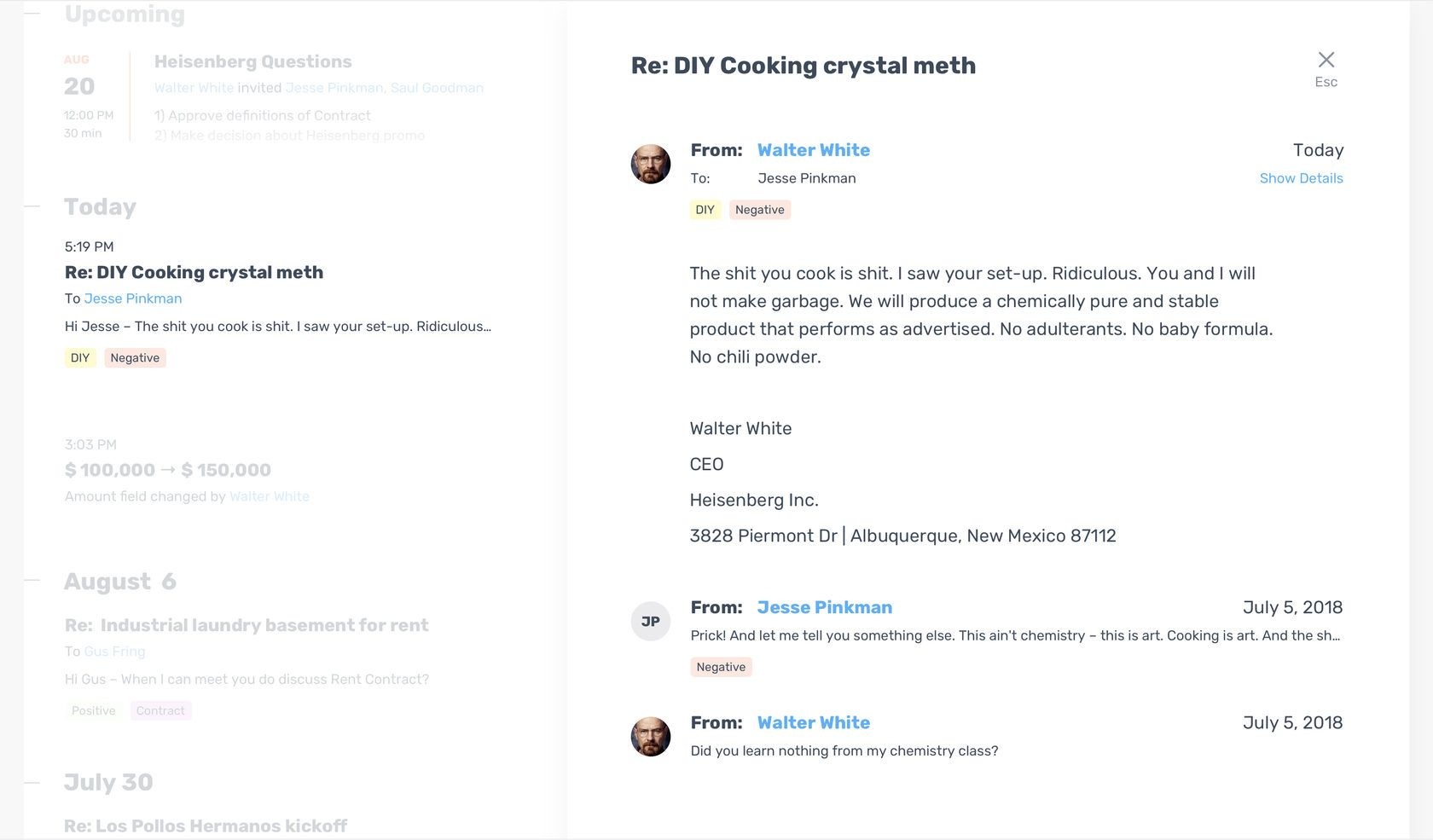Open "Re: DIY Cooking crystal meth" timeline item
Viewport: 1433px width, 840px height.
(x=194, y=272)
